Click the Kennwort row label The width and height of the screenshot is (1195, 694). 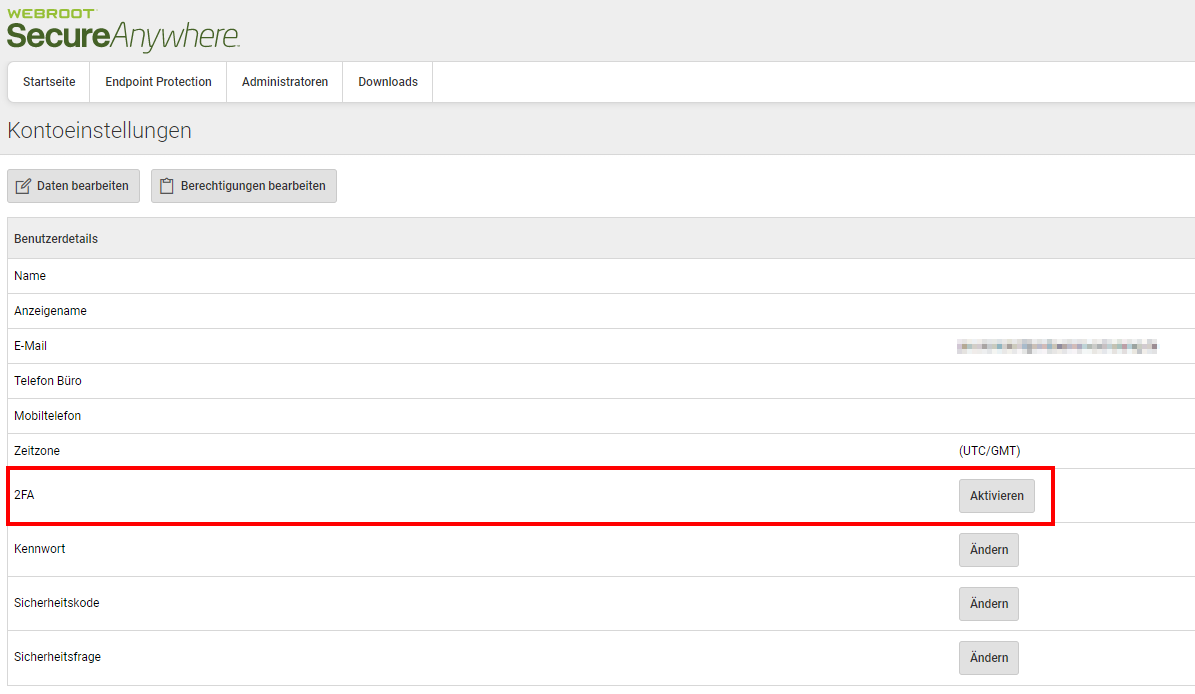(40, 549)
